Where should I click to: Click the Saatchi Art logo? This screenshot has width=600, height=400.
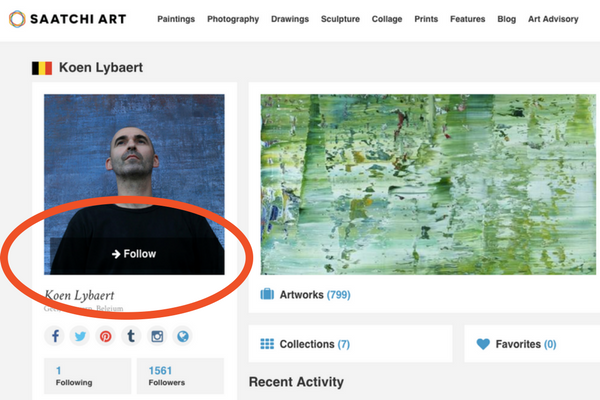pyautogui.click(x=67, y=19)
